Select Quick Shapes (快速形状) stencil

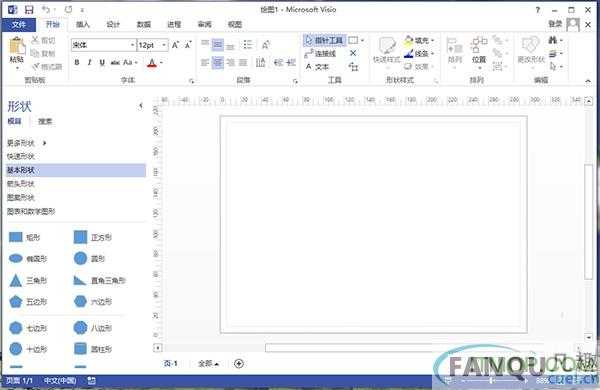21,157
